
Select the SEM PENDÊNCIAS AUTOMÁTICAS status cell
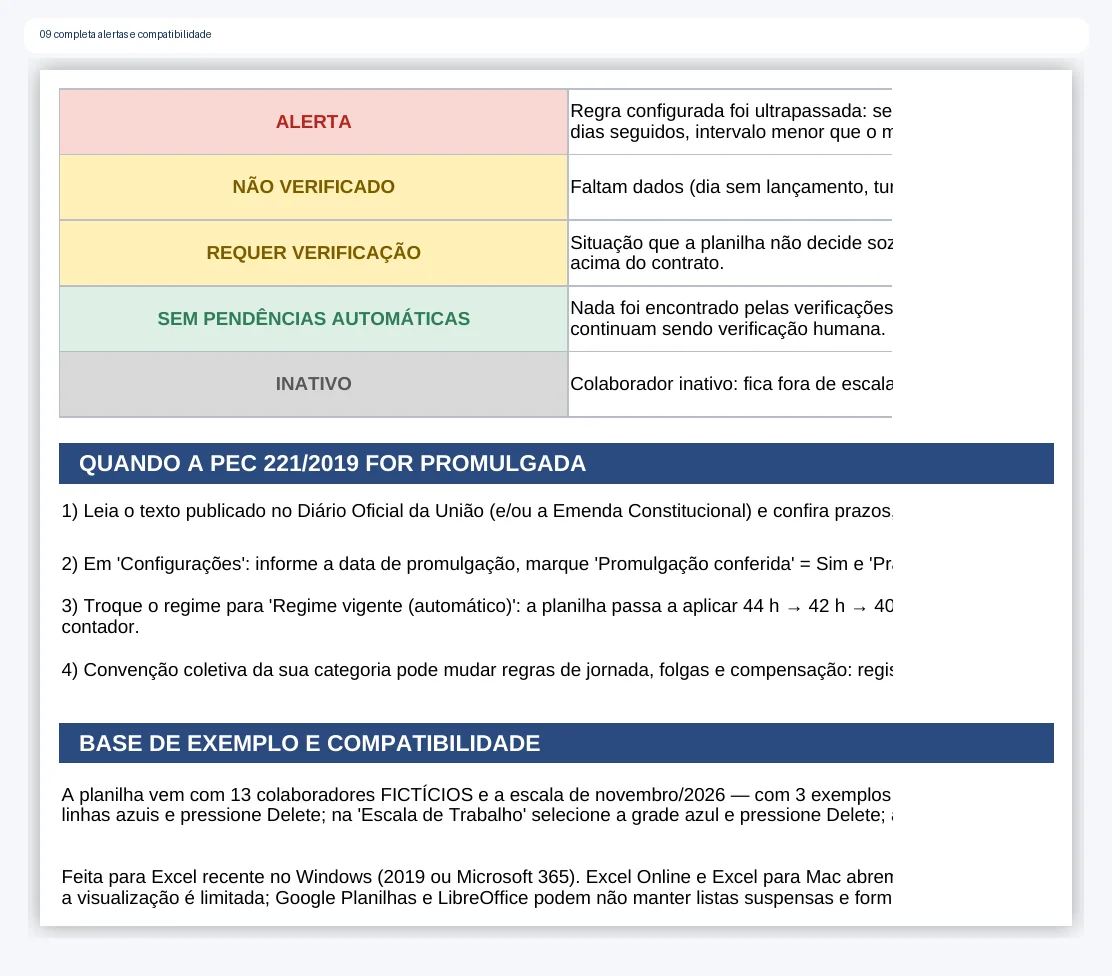(x=313, y=319)
